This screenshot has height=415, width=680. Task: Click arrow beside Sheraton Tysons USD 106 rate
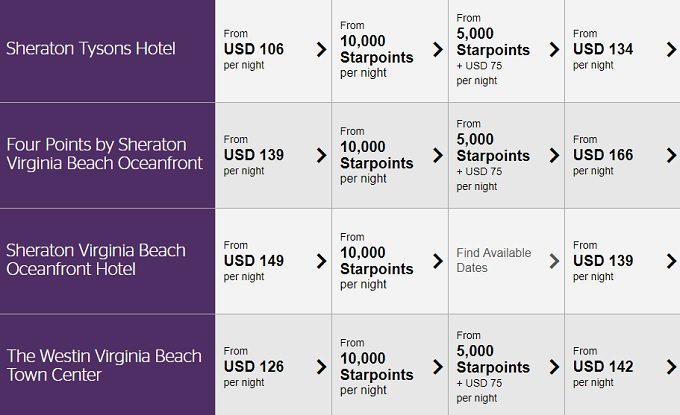[x=321, y=49]
